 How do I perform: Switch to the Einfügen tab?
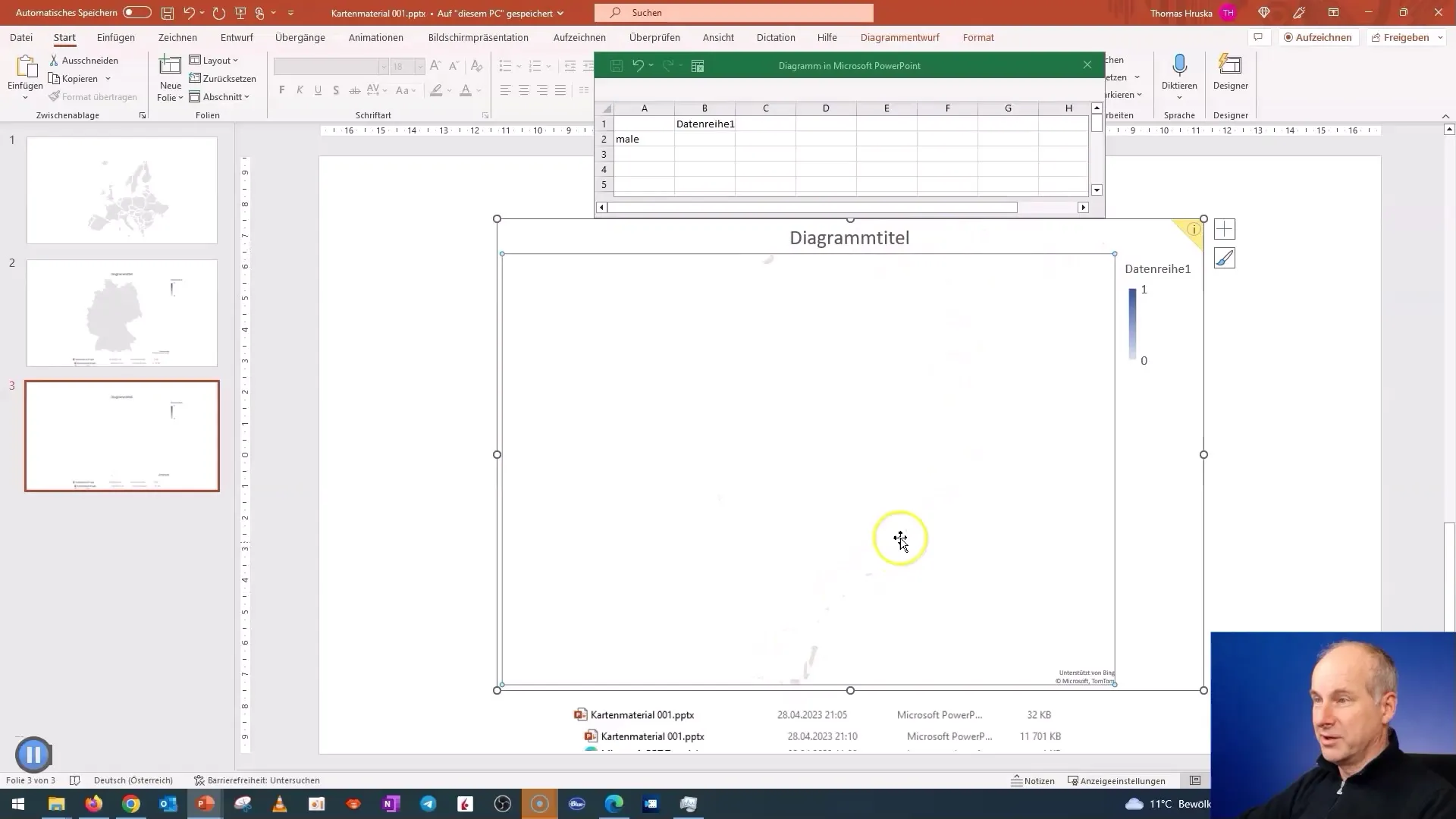116,37
